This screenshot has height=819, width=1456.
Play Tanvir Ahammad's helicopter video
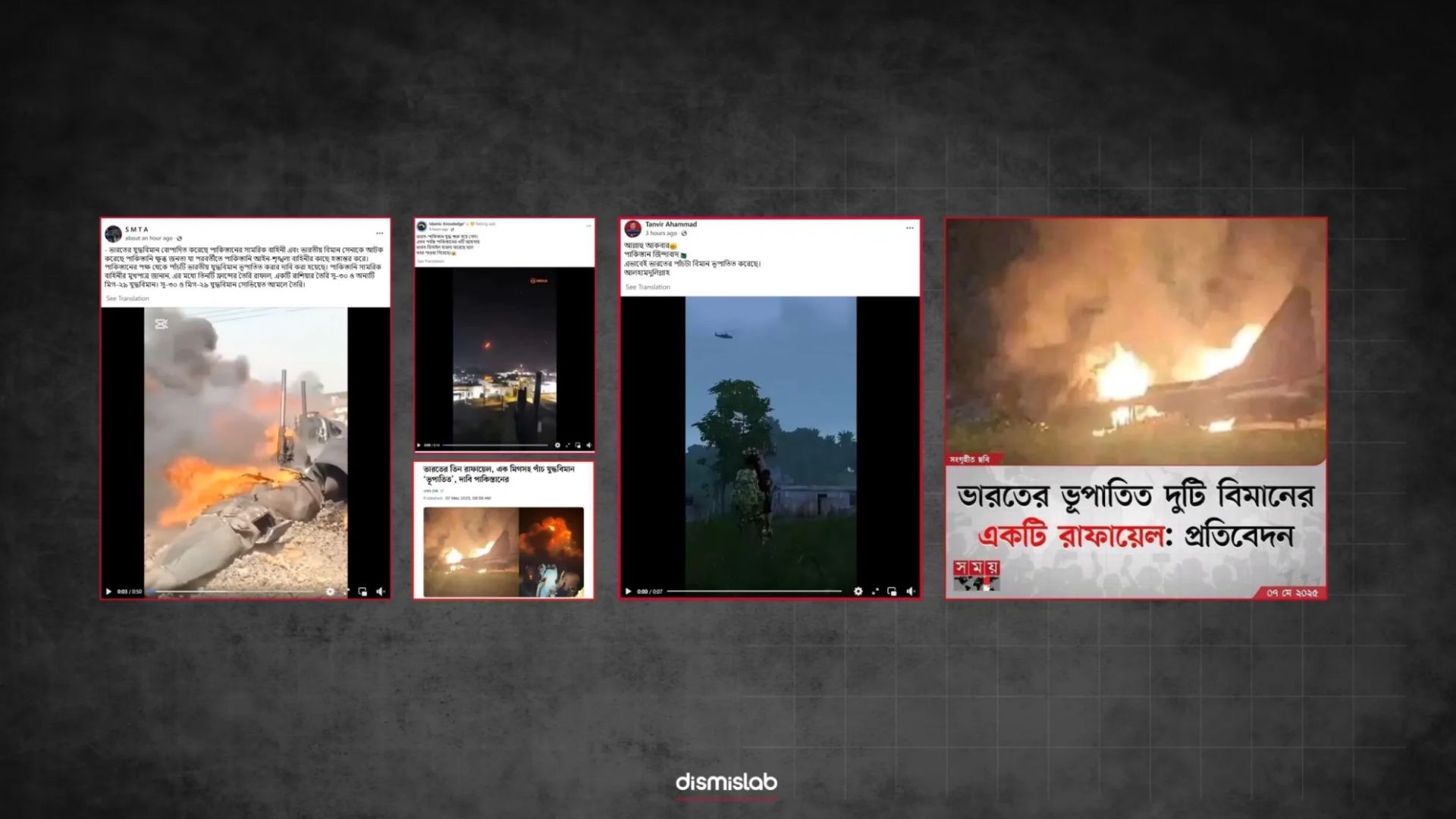[628, 591]
